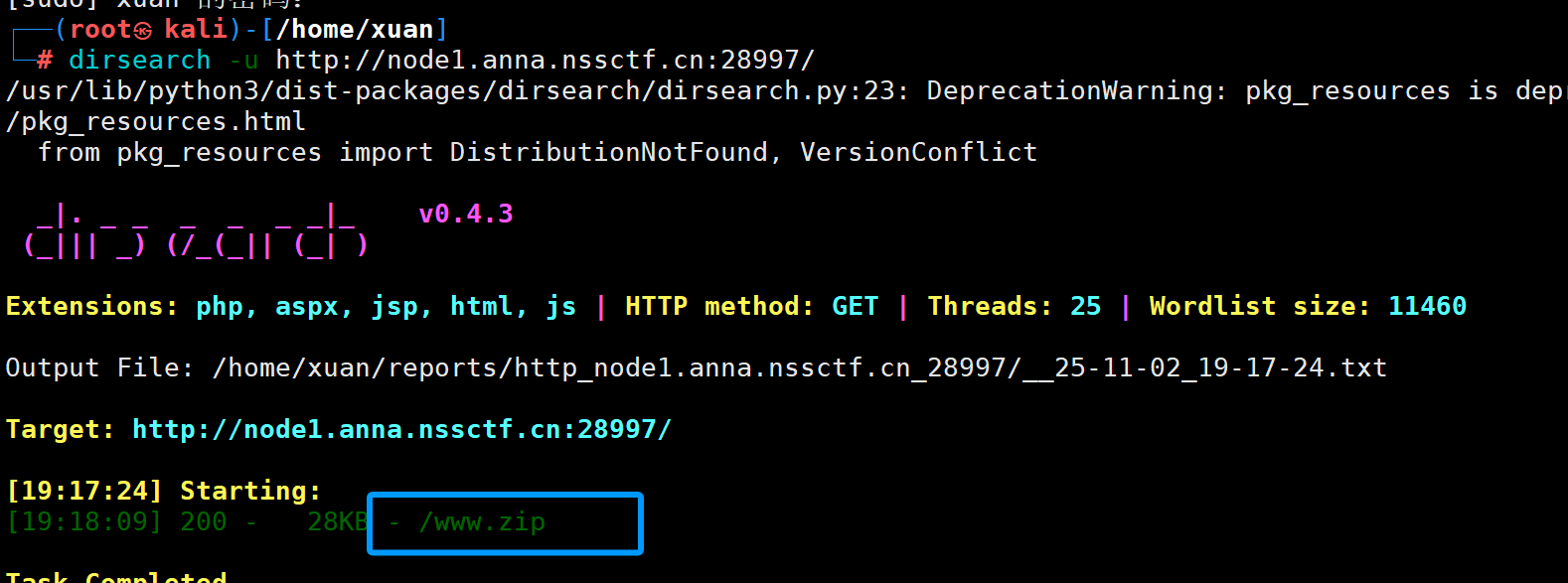Click the /home/xuan directory in the prompt
This screenshot has height=583, width=1568.
pyautogui.click(x=355, y=30)
